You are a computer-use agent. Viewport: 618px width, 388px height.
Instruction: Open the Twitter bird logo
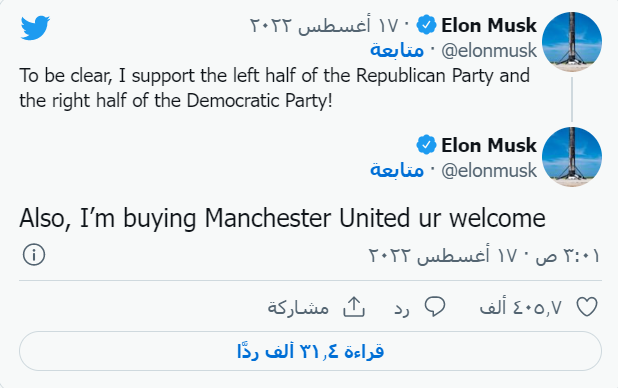(35, 28)
